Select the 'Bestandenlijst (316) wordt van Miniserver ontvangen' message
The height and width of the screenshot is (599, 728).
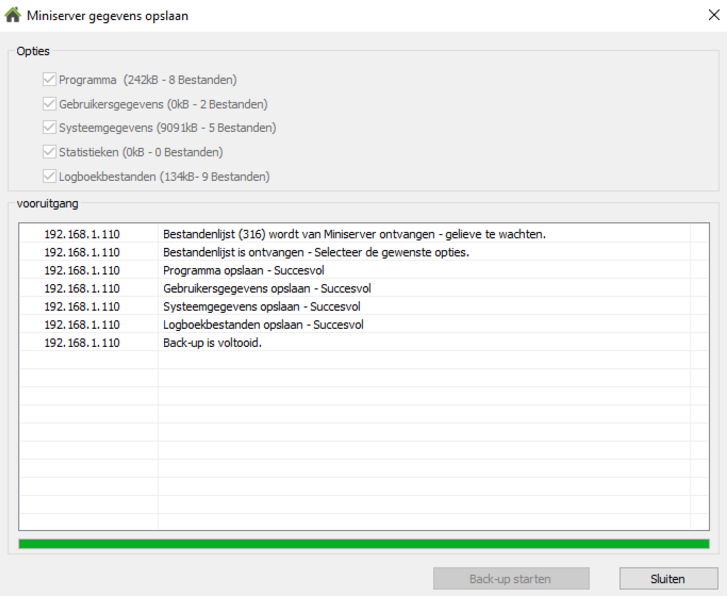[353, 234]
